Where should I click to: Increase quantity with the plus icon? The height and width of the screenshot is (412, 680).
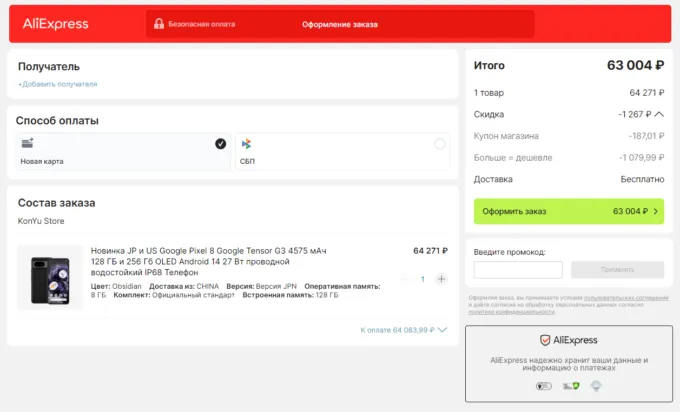pos(441,279)
